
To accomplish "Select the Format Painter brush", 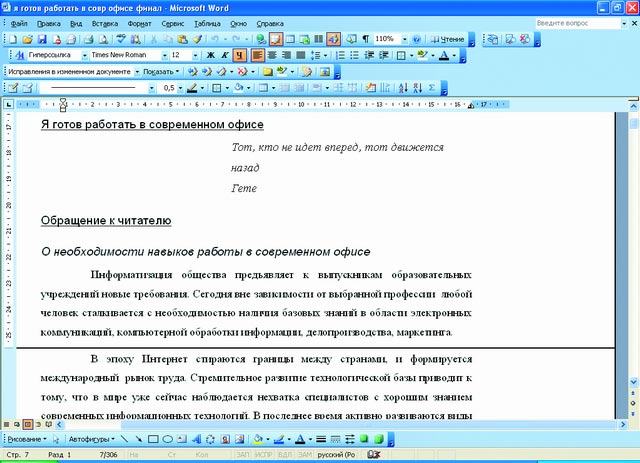I will coord(198,39).
